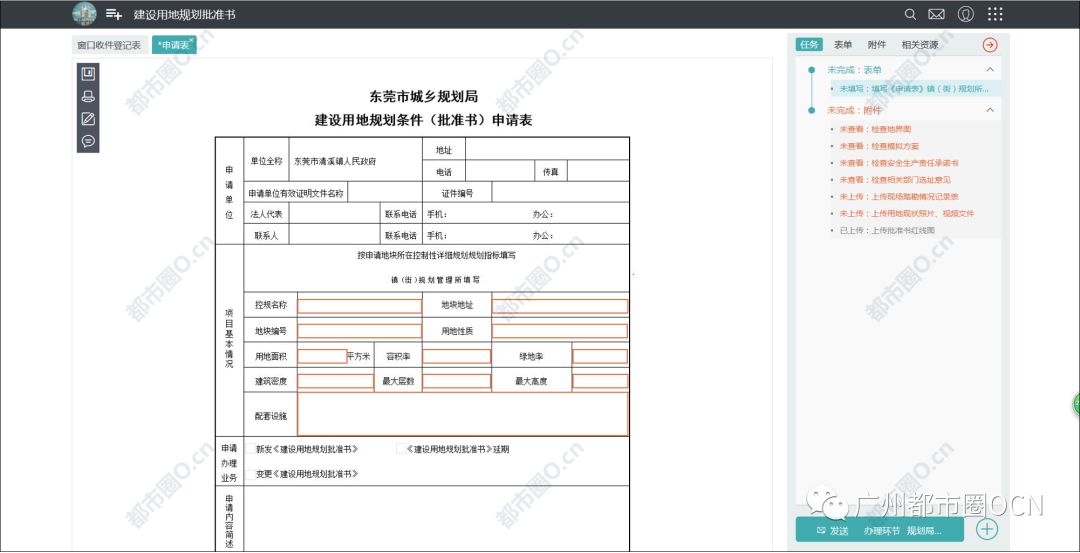The image size is (1080, 553).
Task: Click the 最大高度 input field
Action: click(x=600, y=381)
